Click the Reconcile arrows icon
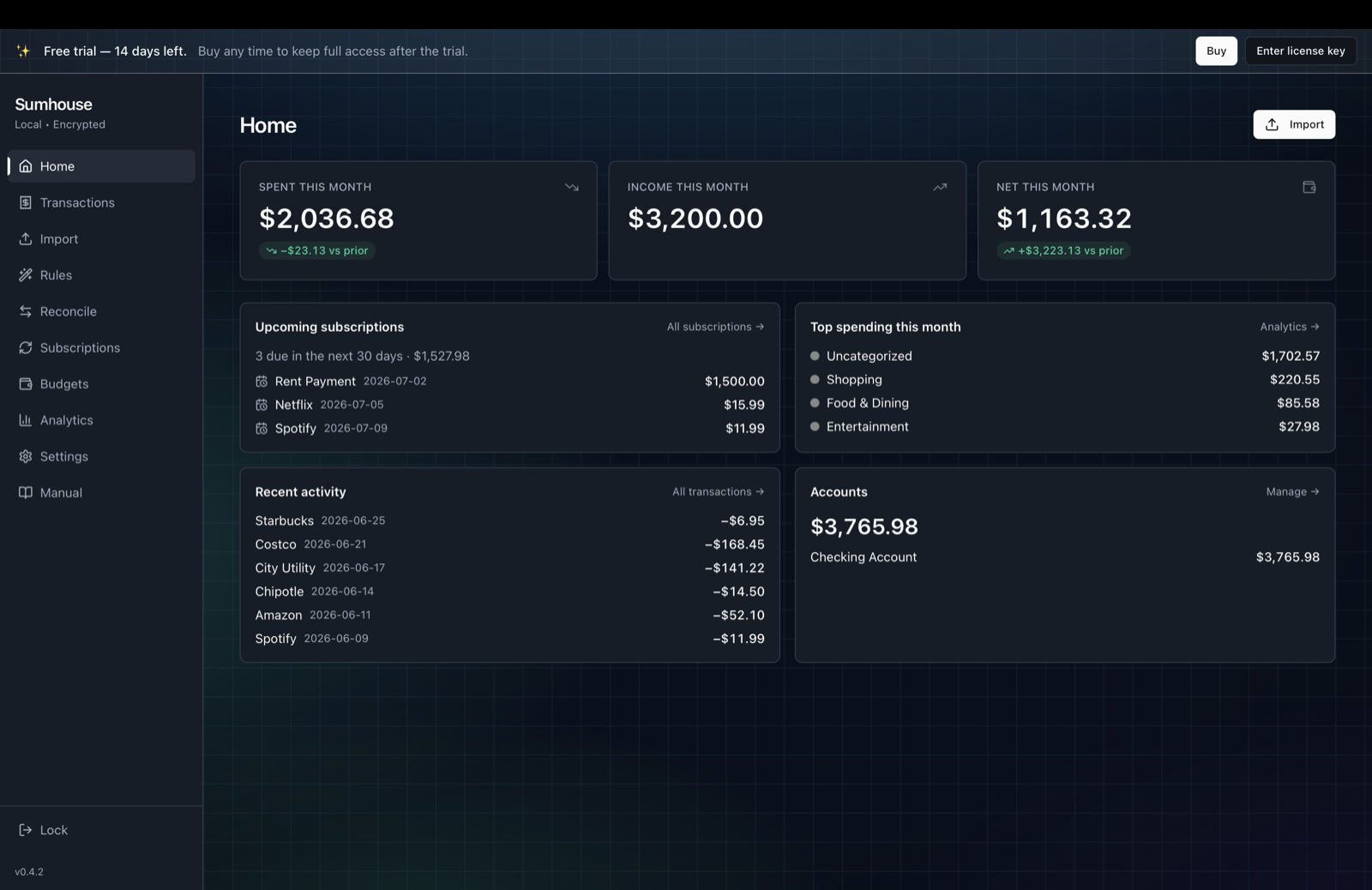Screen dimensions: 1372x890 [x=26, y=311]
